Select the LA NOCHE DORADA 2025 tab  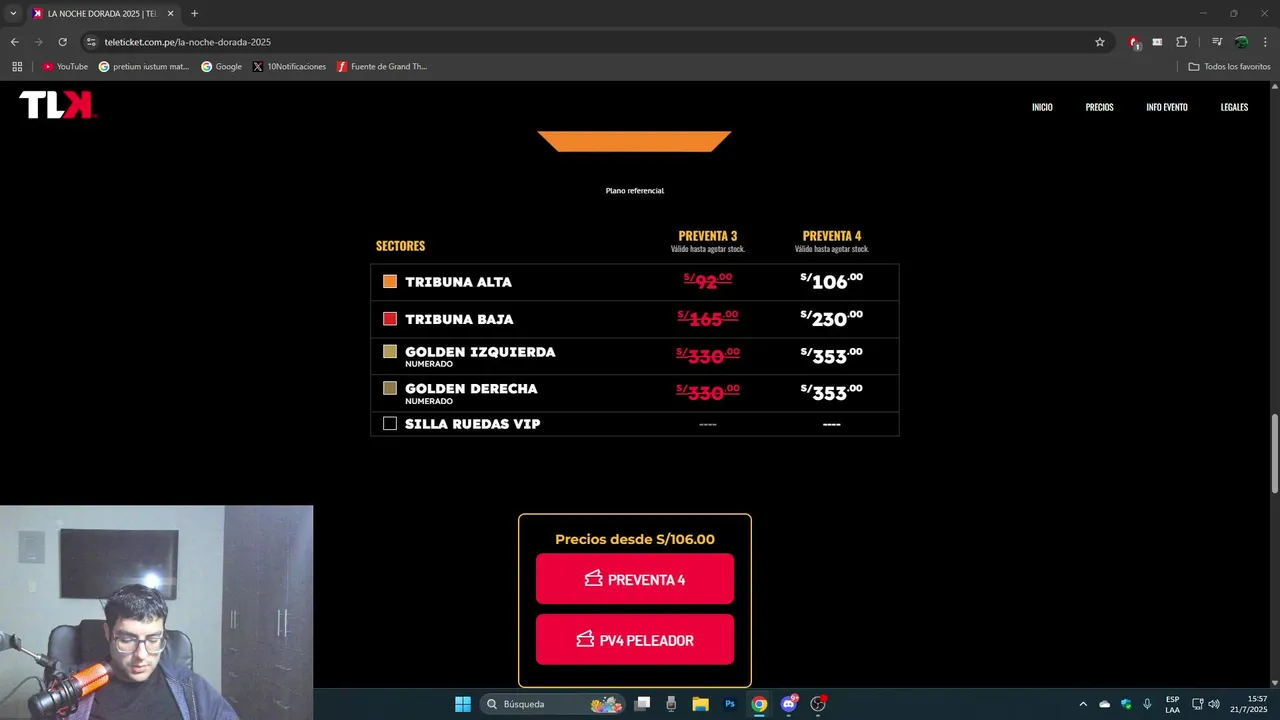point(104,14)
